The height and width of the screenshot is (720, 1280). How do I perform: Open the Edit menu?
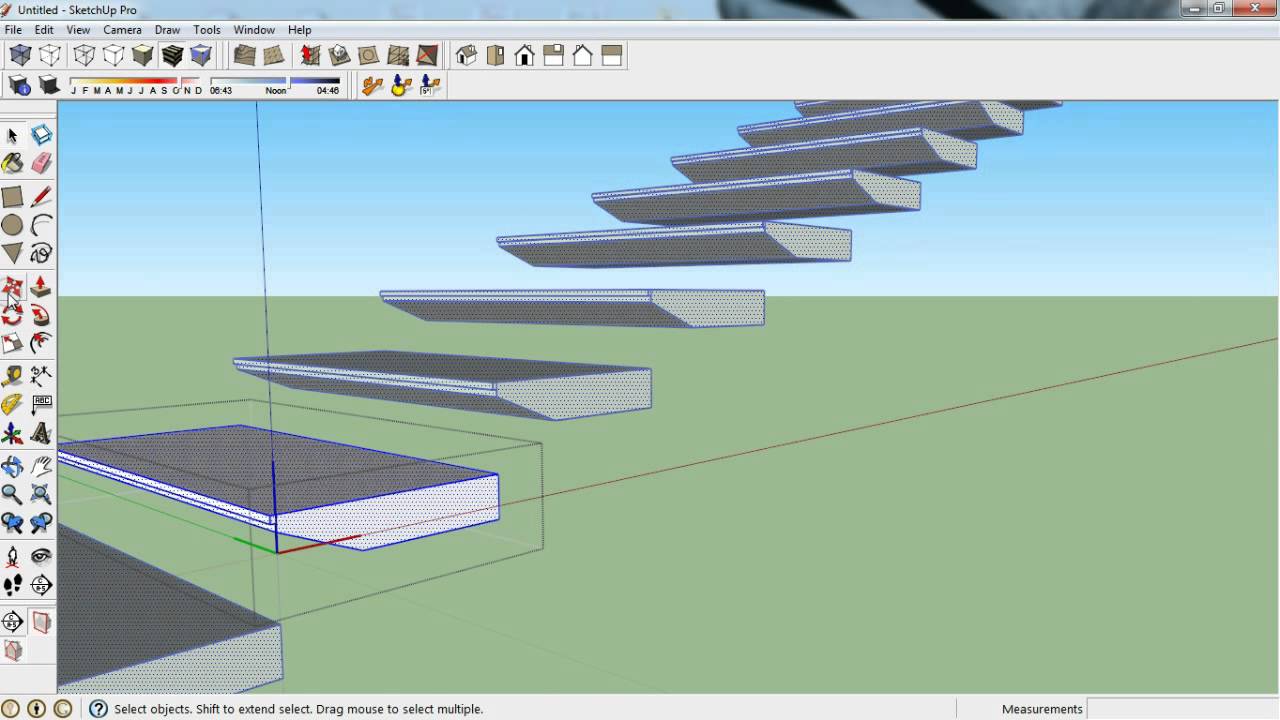(44, 30)
